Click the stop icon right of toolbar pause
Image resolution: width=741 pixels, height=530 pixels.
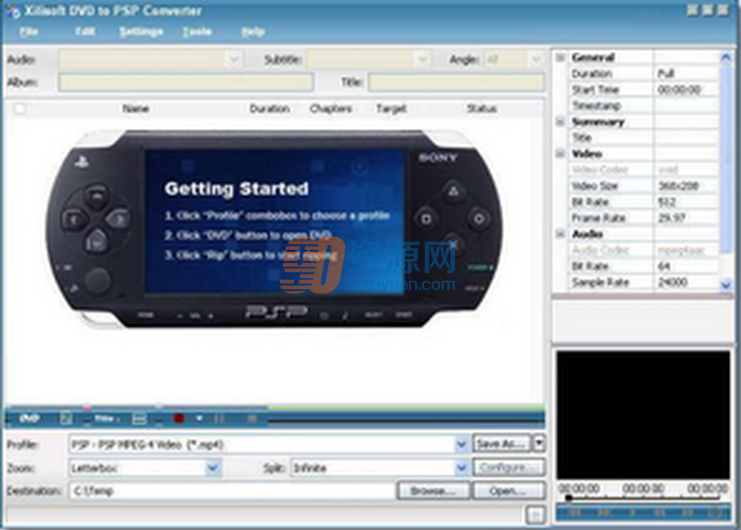click(x=252, y=419)
